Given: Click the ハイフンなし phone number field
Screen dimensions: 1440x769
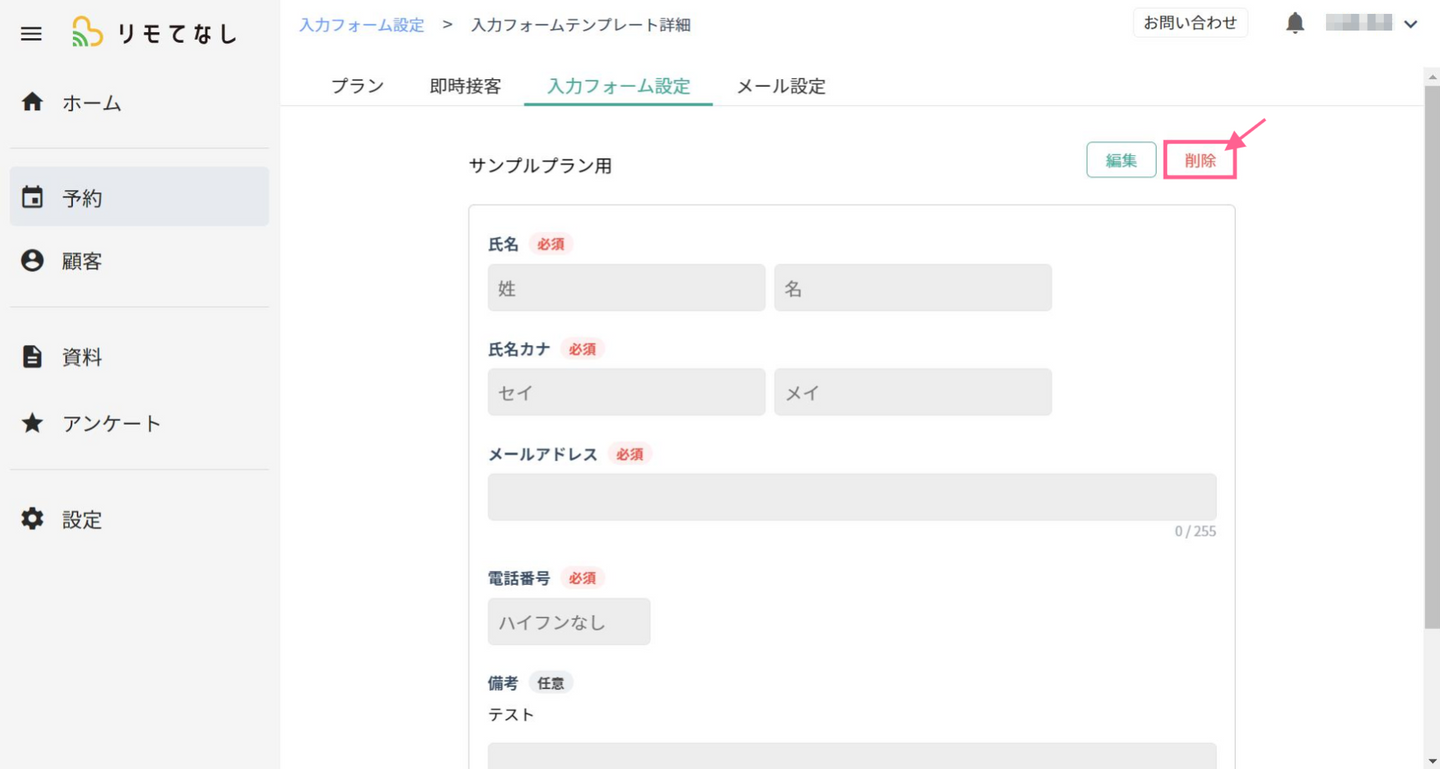Looking at the screenshot, I should click(x=569, y=622).
